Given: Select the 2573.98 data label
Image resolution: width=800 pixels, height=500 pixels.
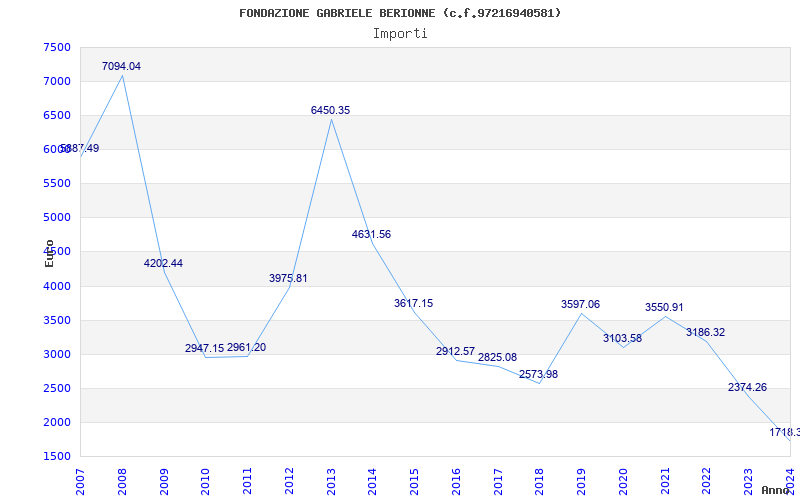Looking at the screenshot, I should click(538, 374).
